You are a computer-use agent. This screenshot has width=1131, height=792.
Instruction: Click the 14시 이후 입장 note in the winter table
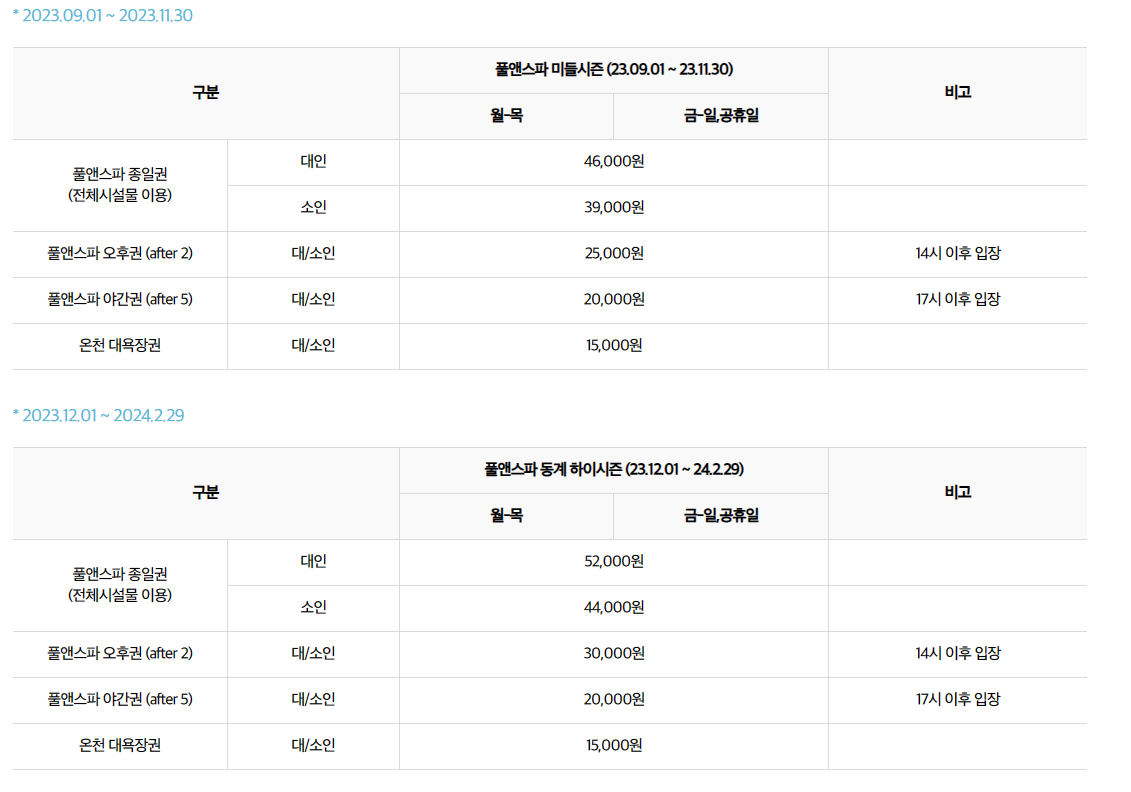(958, 654)
